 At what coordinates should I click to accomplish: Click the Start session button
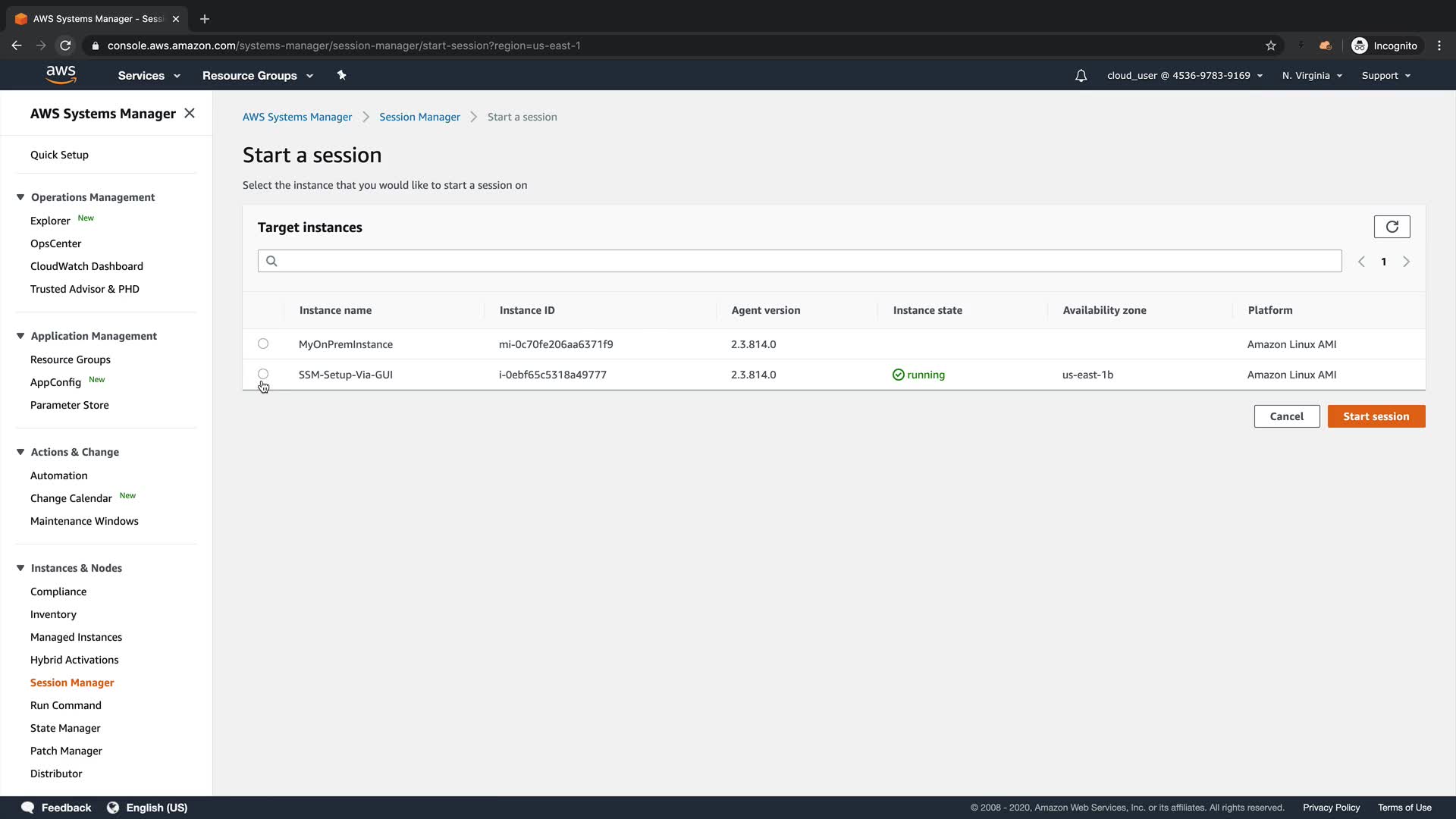[1376, 416]
